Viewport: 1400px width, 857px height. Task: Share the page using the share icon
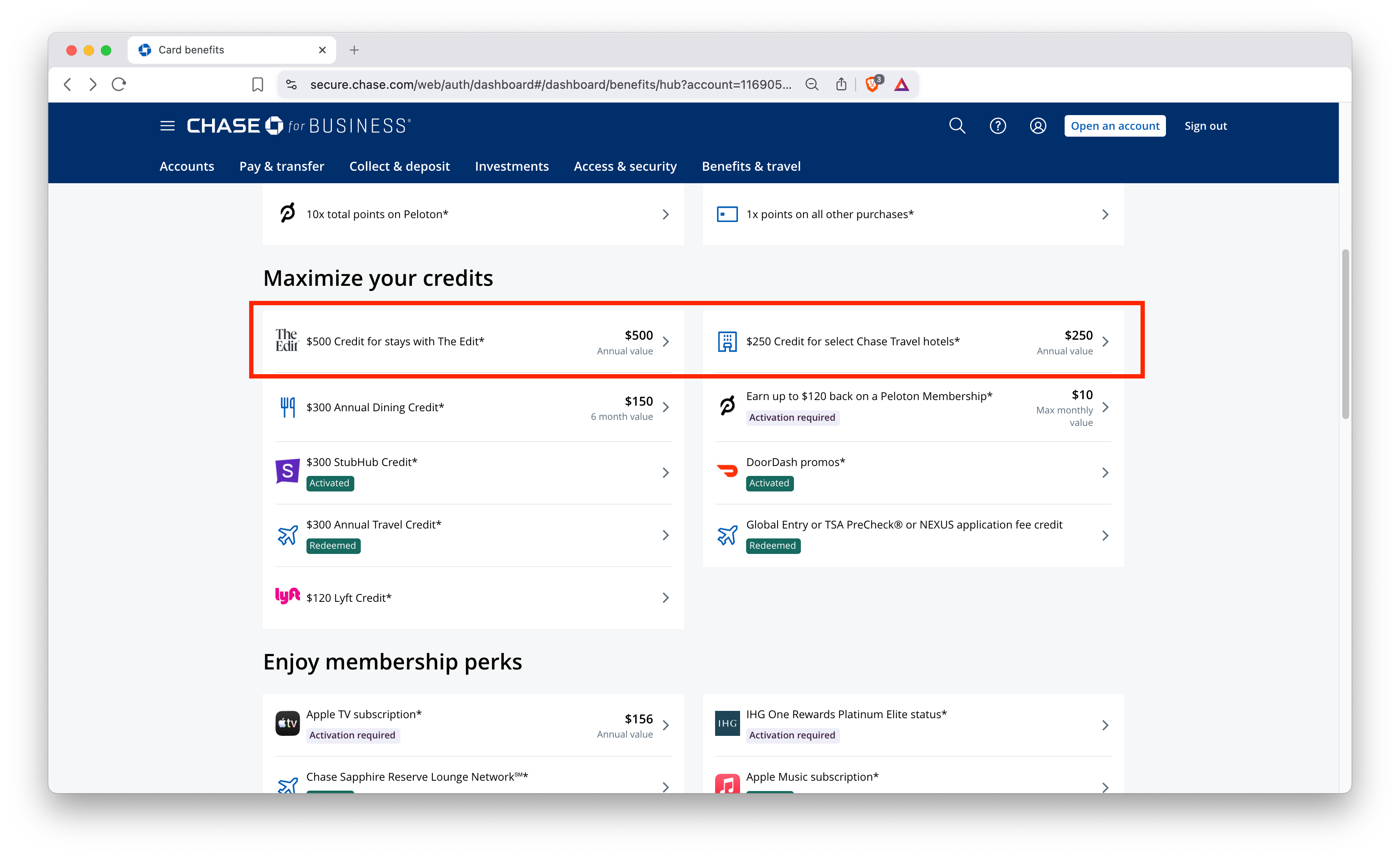(841, 84)
